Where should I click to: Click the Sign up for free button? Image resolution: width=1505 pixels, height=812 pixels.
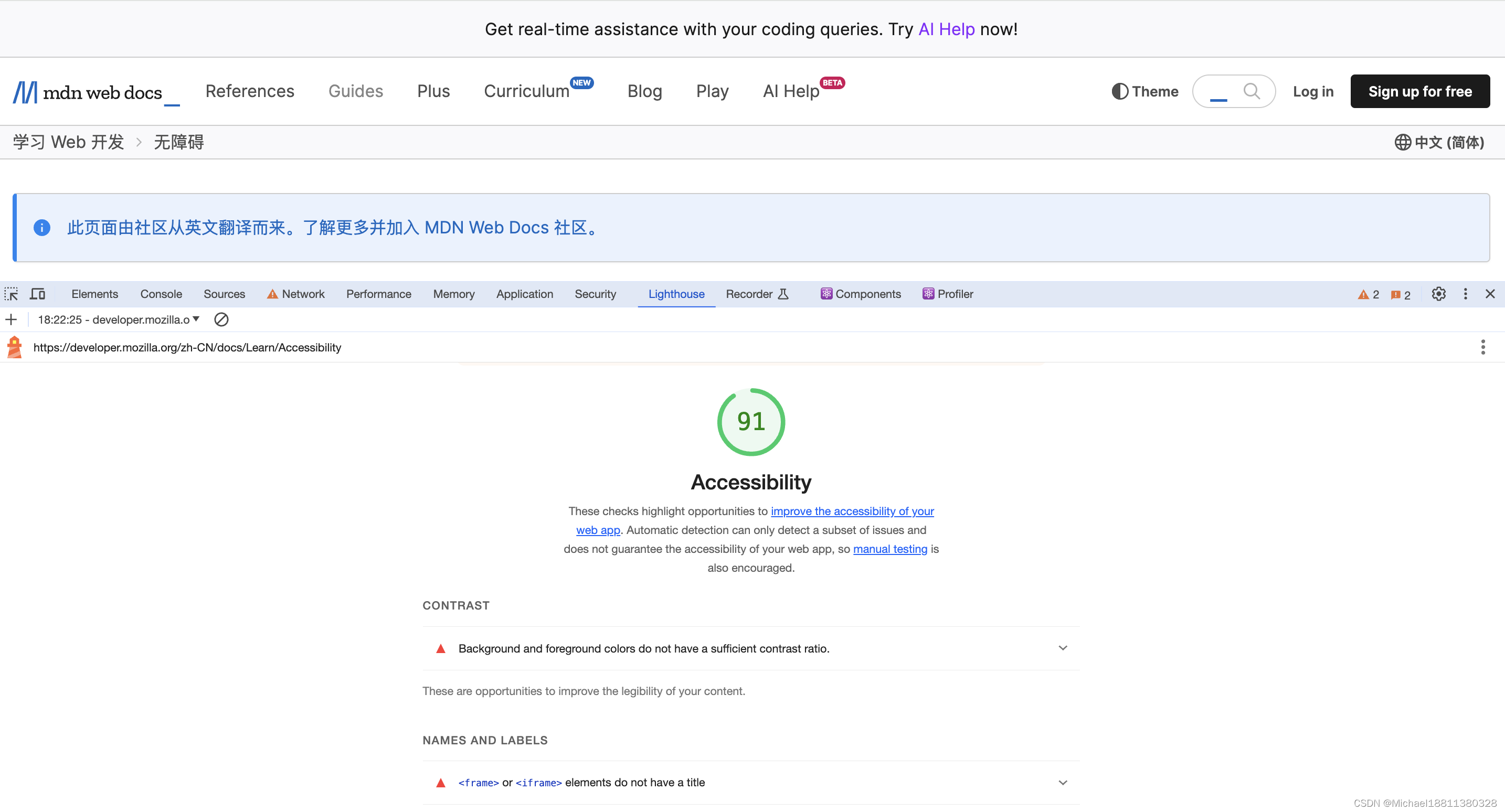pos(1419,91)
